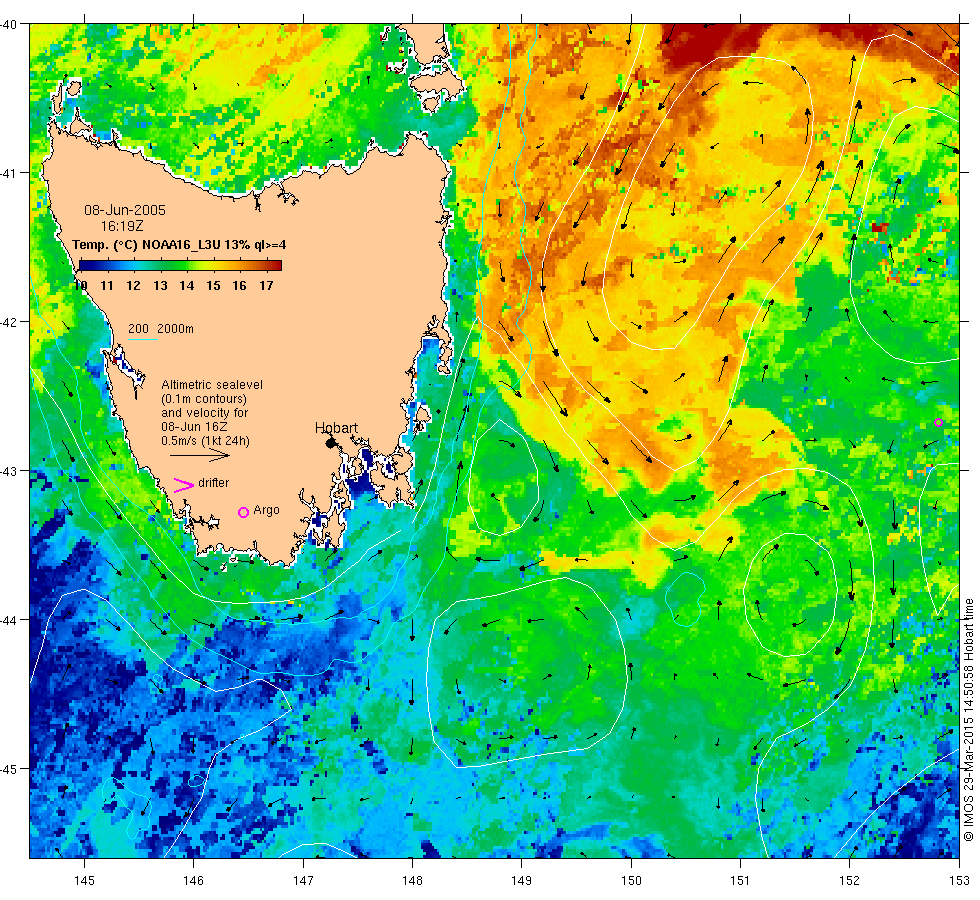Click latitude axis label -41
Image resolution: width=980 pixels, height=900 pixels.
(9, 173)
